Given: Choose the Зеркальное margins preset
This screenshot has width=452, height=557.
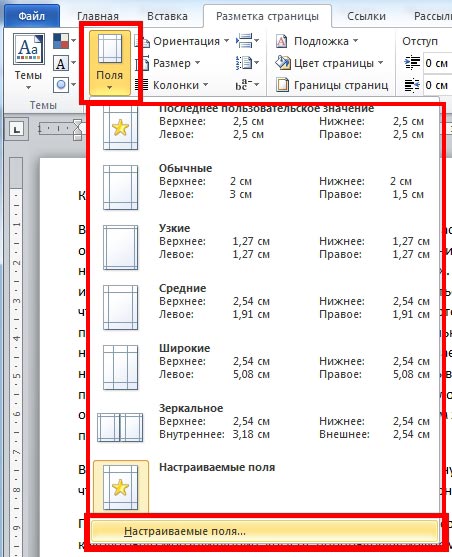Looking at the screenshot, I should pos(264,427).
